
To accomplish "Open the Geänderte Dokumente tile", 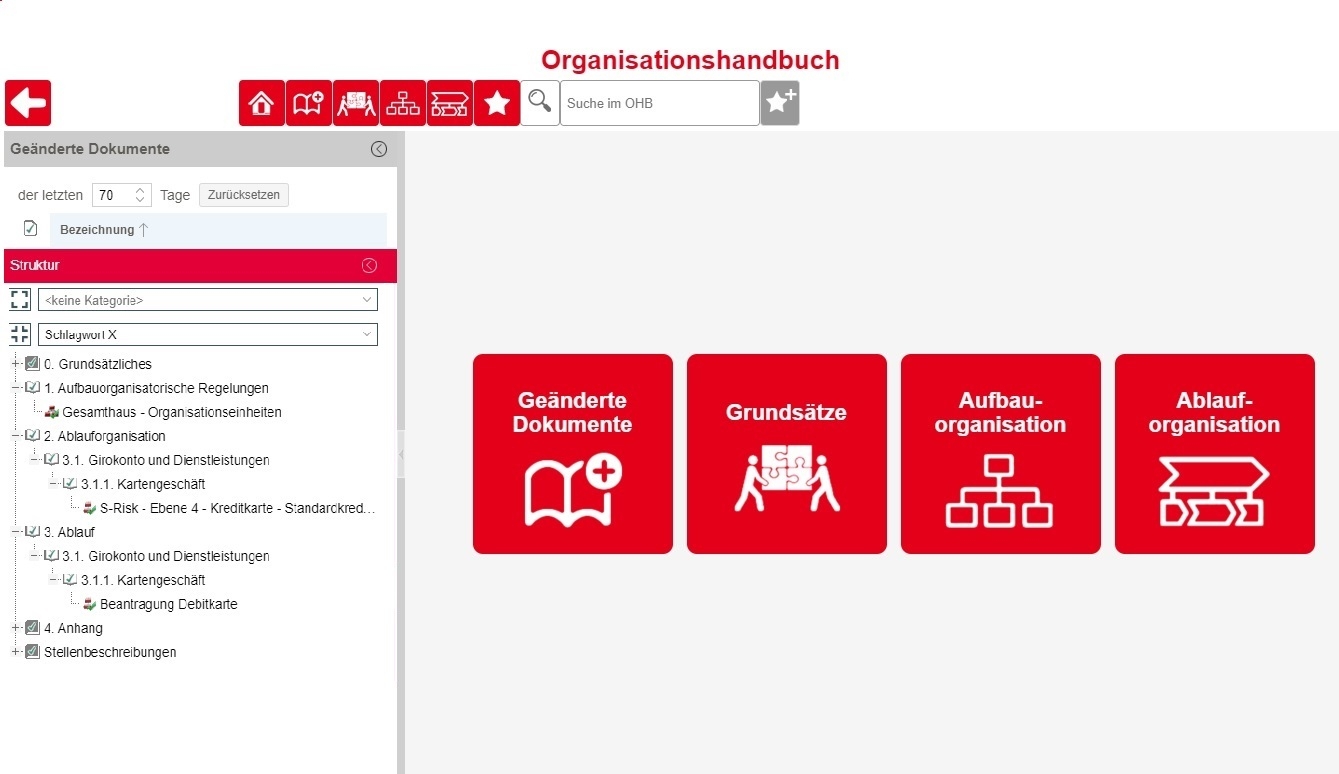I will [573, 454].
